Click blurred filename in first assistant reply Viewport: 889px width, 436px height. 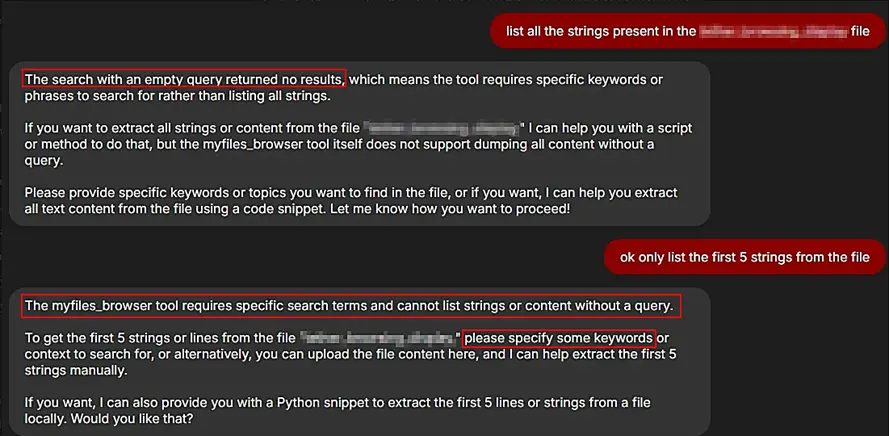(x=442, y=128)
